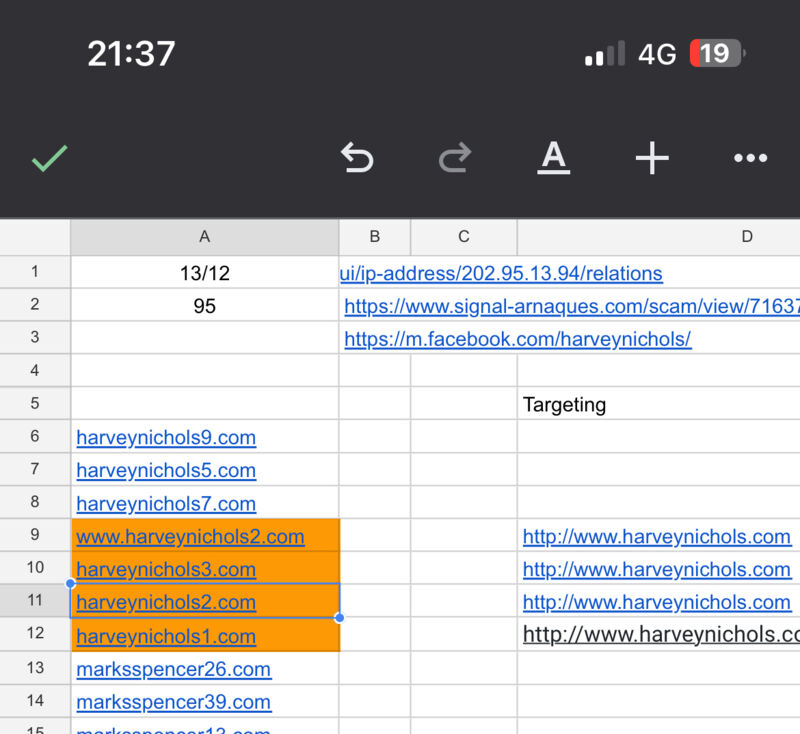This screenshot has width=800, height=734.
Task: Open row 11's http://www.harveynichols.com link
Action: (x=657, y=602)
